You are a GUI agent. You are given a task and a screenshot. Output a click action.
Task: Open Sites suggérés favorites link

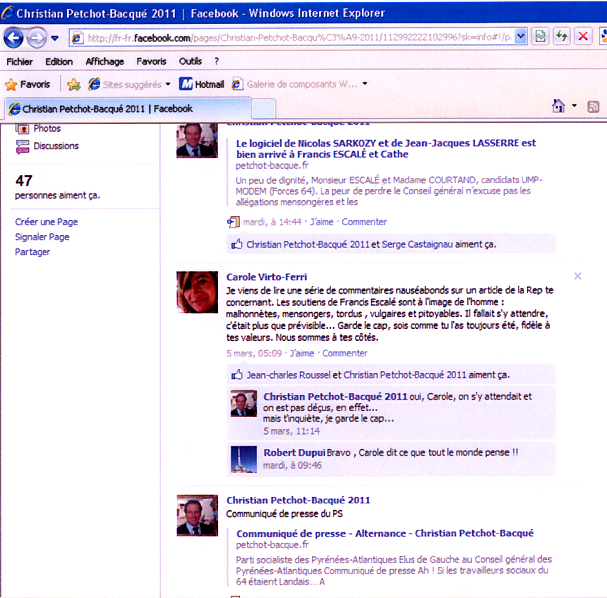pos(125,84)
